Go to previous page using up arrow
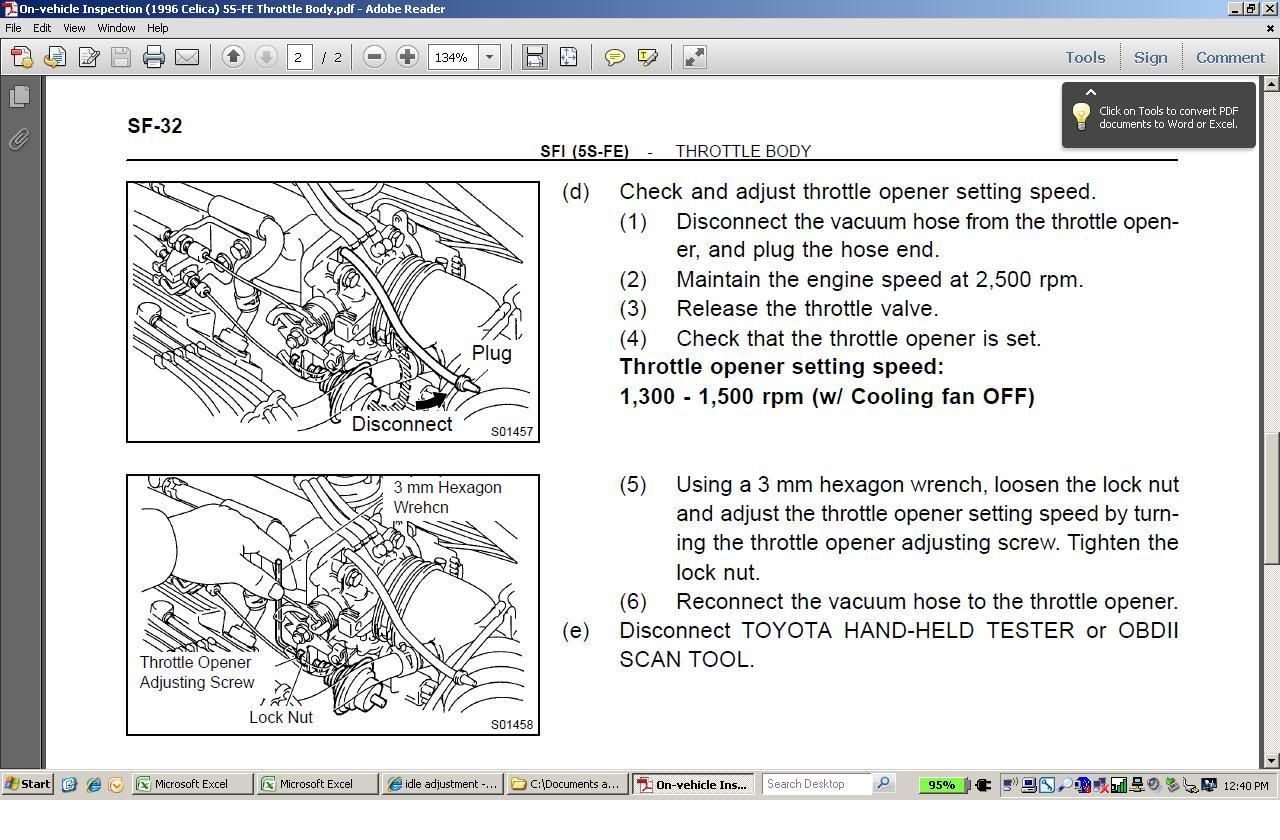Screen dimensions: 1280x840 pyautogui.click(x=233, y=57)
